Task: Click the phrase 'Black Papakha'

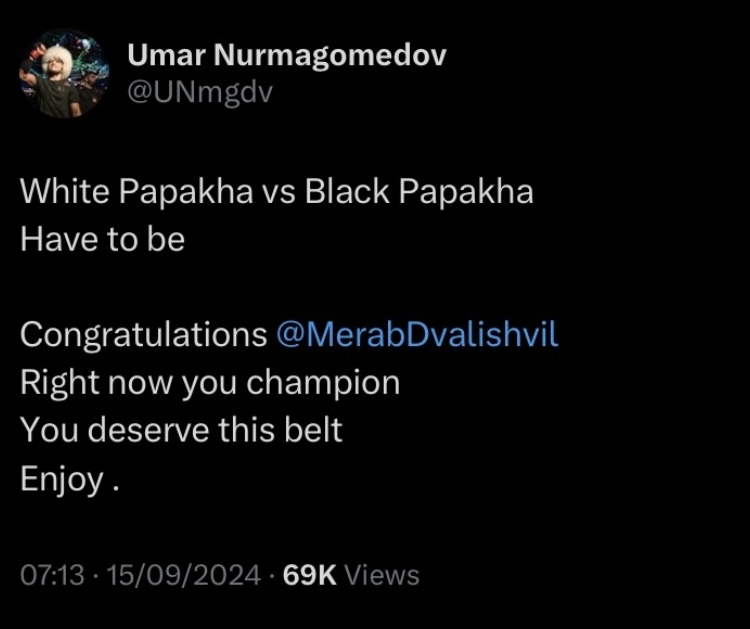Action: 419,191
